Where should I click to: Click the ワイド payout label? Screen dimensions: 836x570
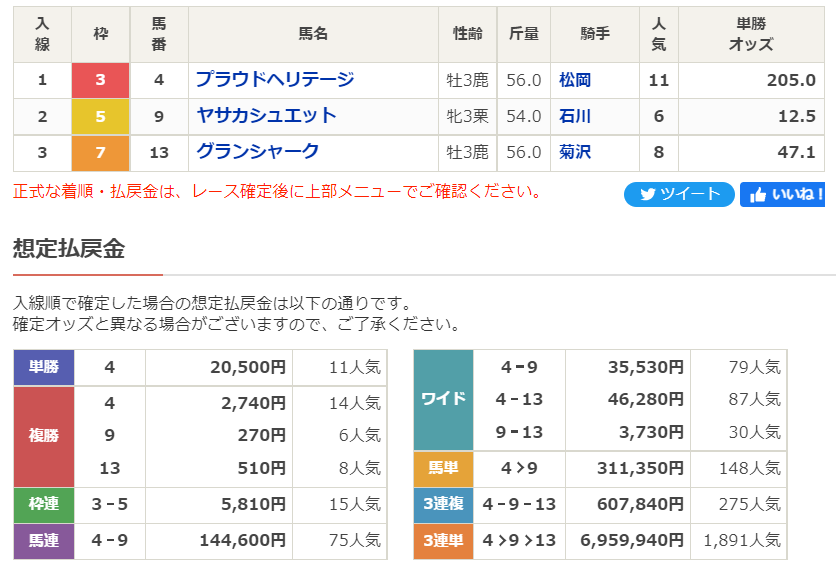pyautogui.click(x=443, y=399)
